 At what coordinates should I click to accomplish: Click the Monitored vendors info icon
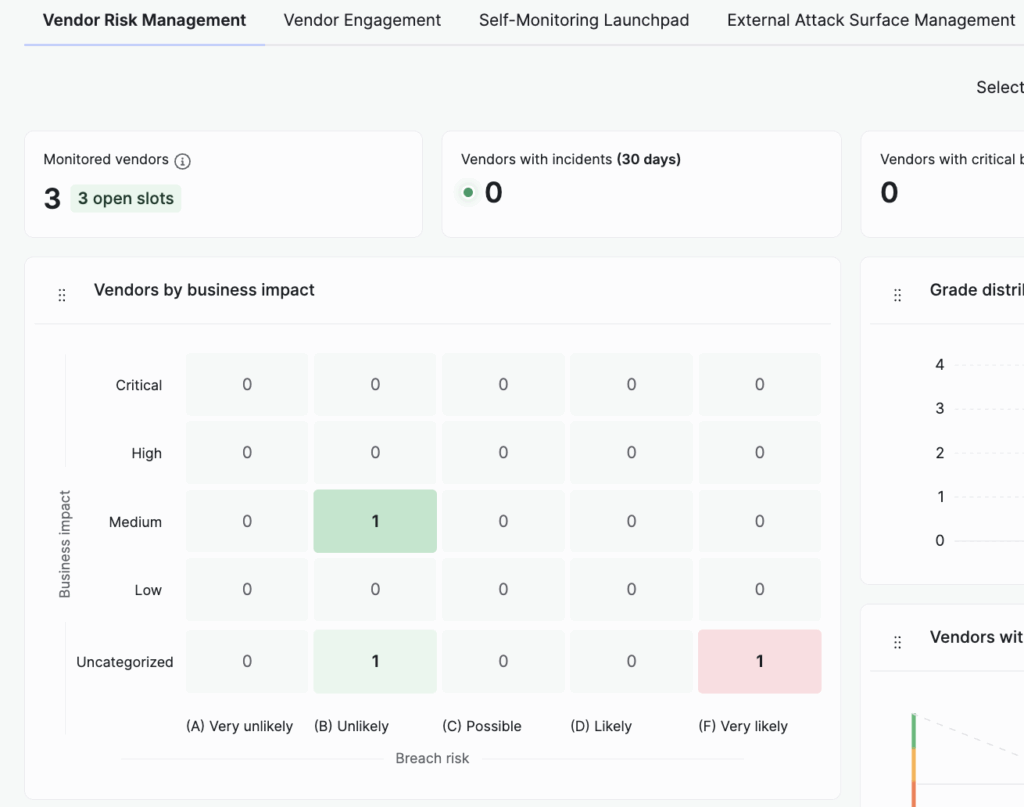pos(182,160)
